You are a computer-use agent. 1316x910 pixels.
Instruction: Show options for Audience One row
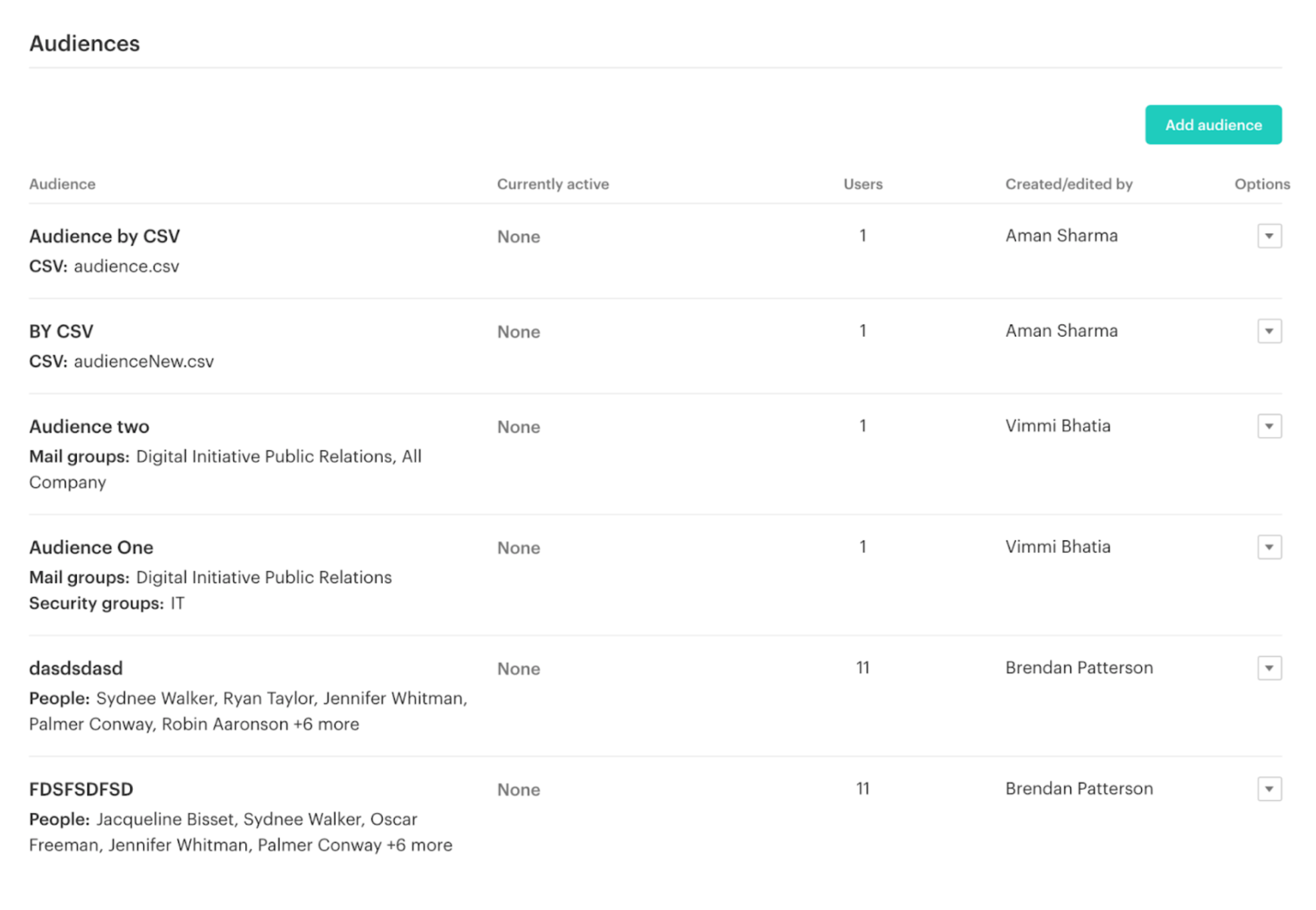1269,547
